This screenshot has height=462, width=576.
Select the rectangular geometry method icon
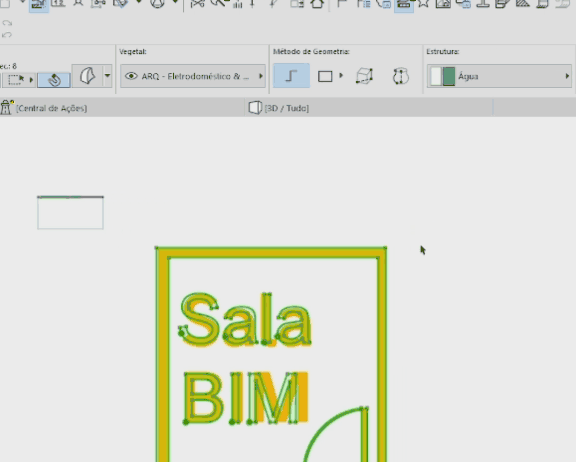pyautogui.click(x=325, y=76)
